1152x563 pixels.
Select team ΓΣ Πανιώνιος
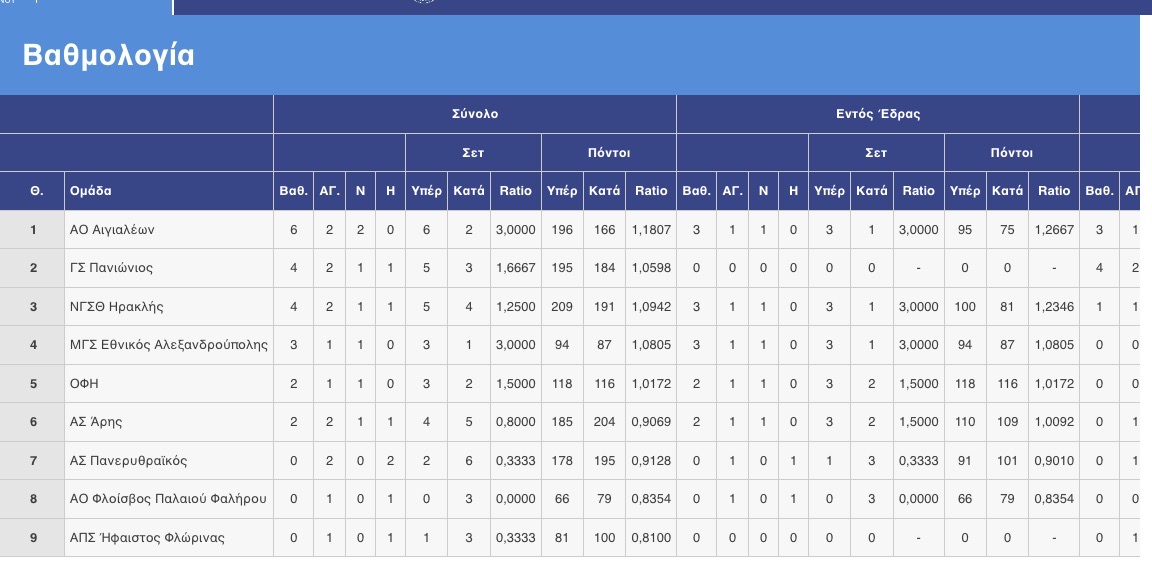coord(111,268)
